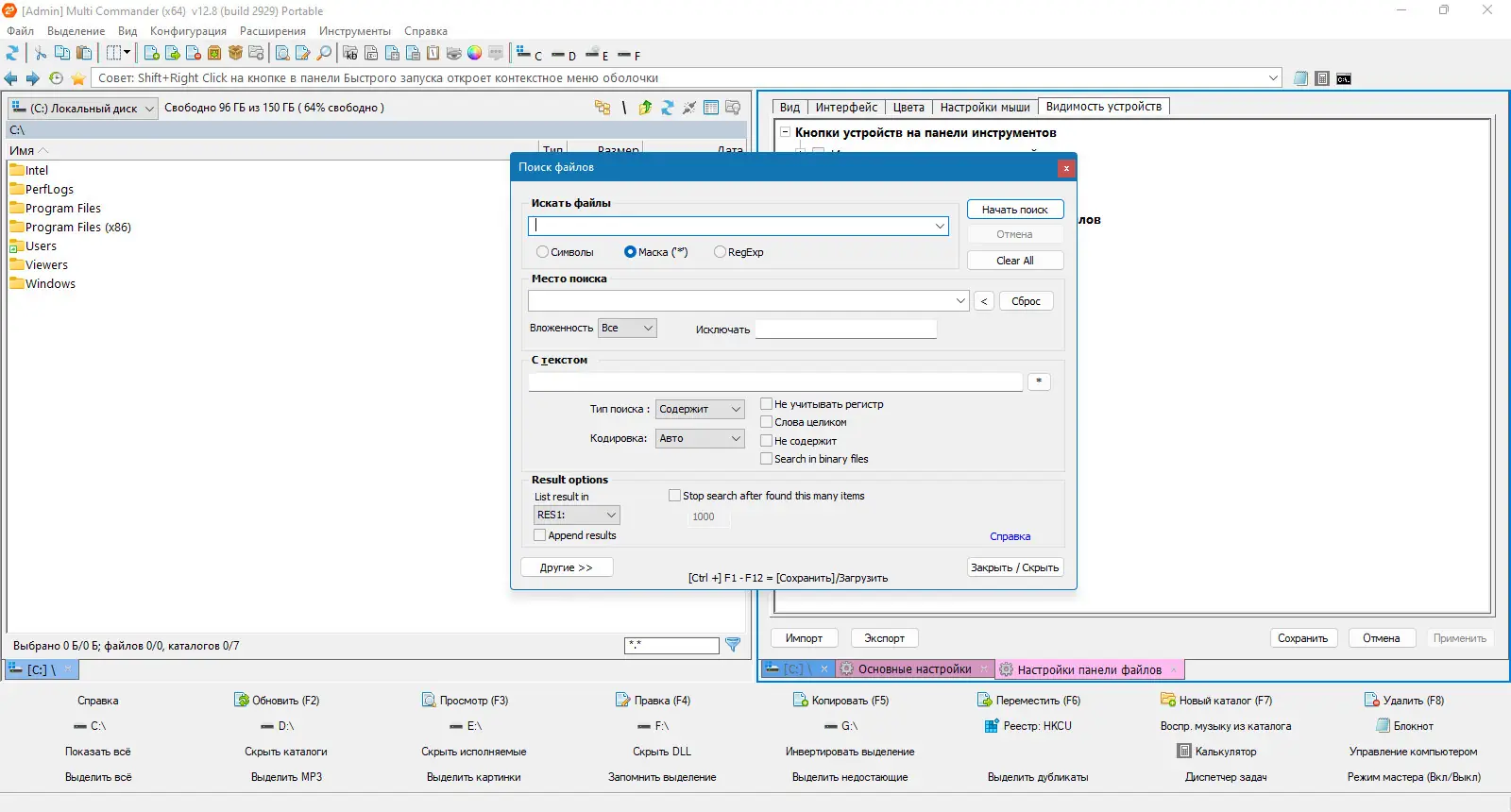Screen dimensions: 1511x812
Task: Click drive F button in top toolbar
Action: coord(629,55)
